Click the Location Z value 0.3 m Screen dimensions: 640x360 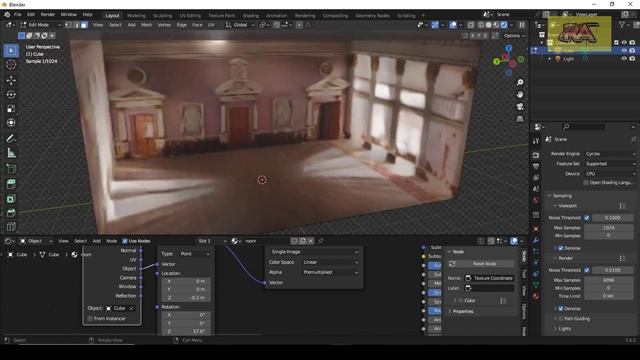click(x=186, y=298)
